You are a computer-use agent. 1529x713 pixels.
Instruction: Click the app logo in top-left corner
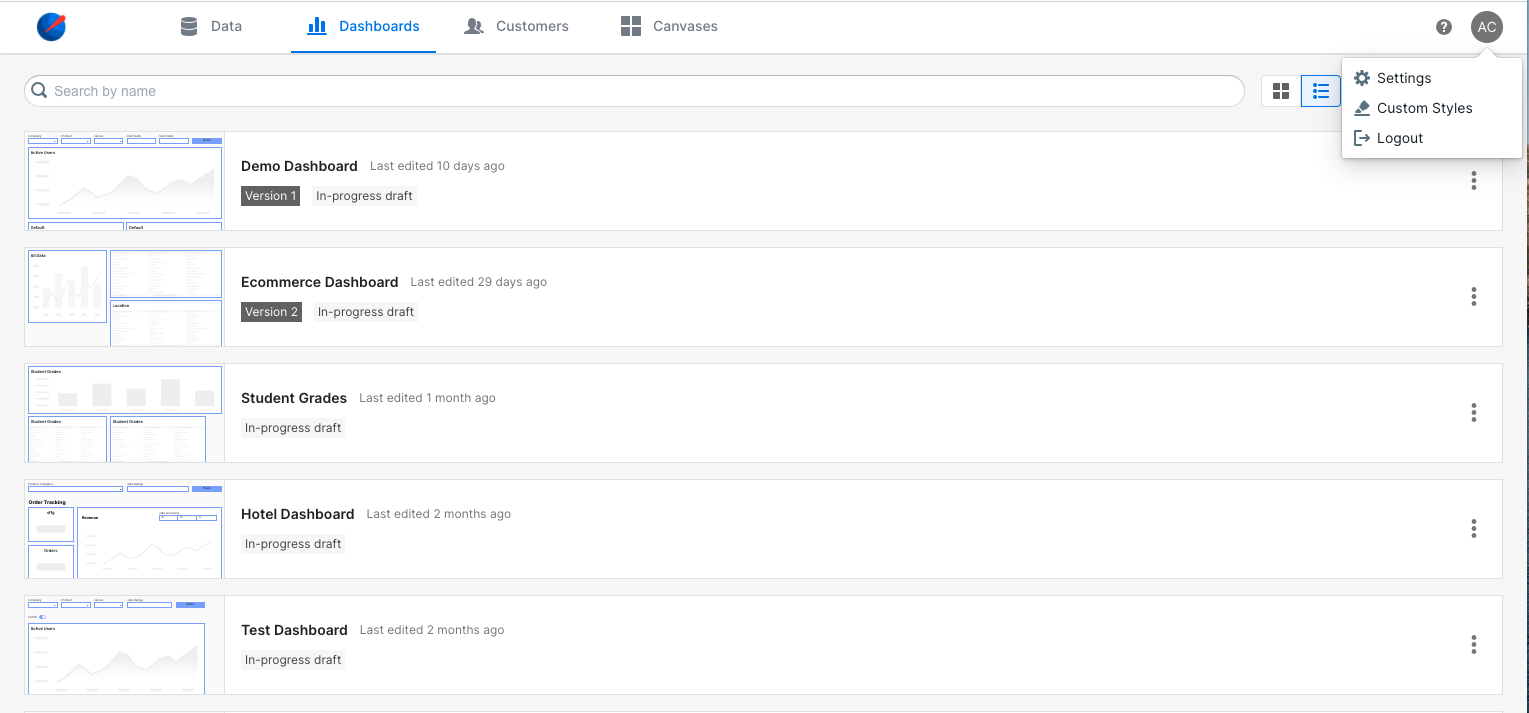pos(51,27)
